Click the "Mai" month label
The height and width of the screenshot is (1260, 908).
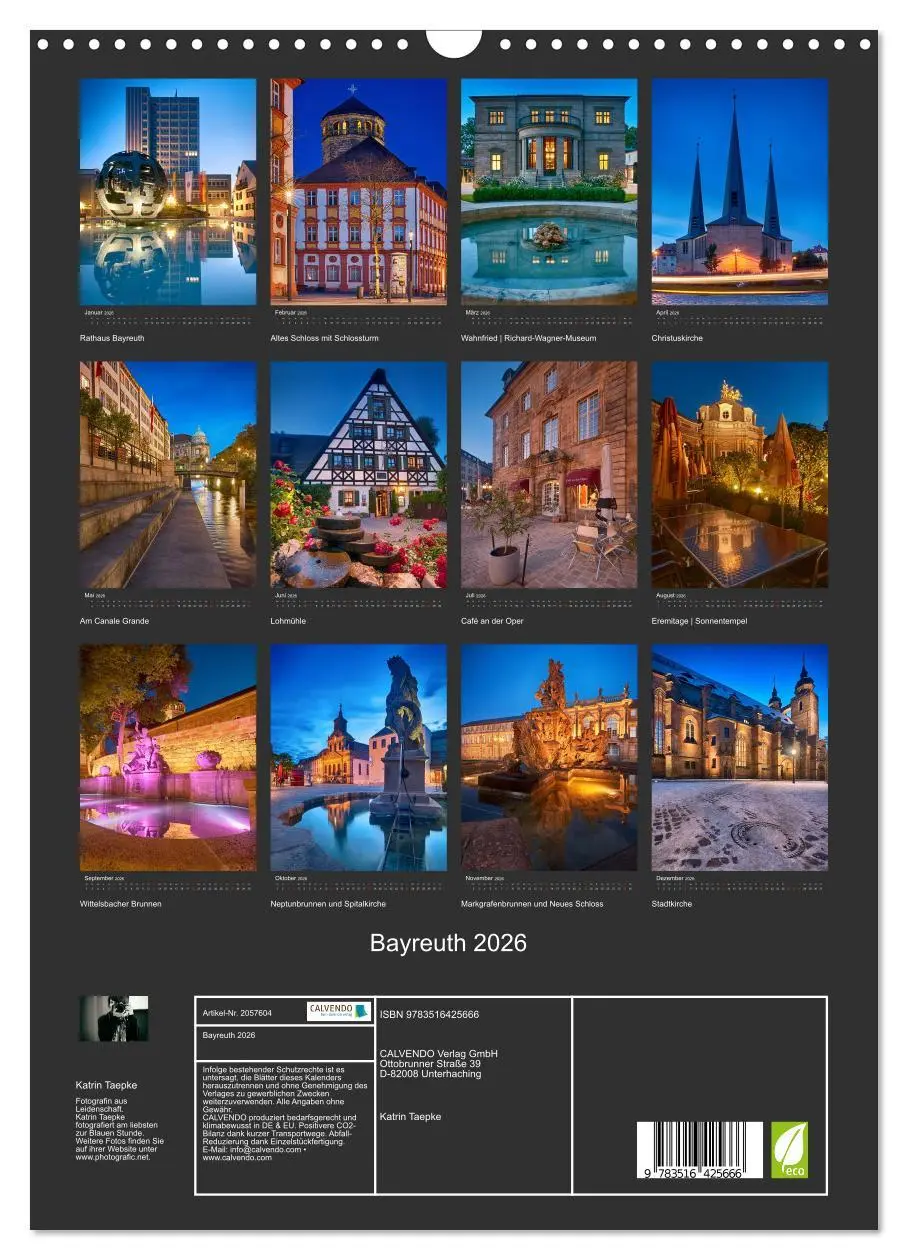pos(90,596)
